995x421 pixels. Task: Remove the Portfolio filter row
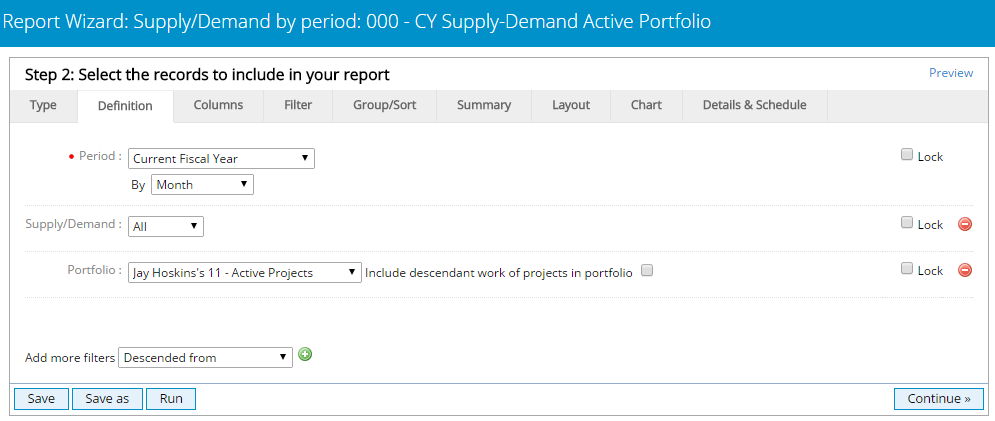coord(965,270)
